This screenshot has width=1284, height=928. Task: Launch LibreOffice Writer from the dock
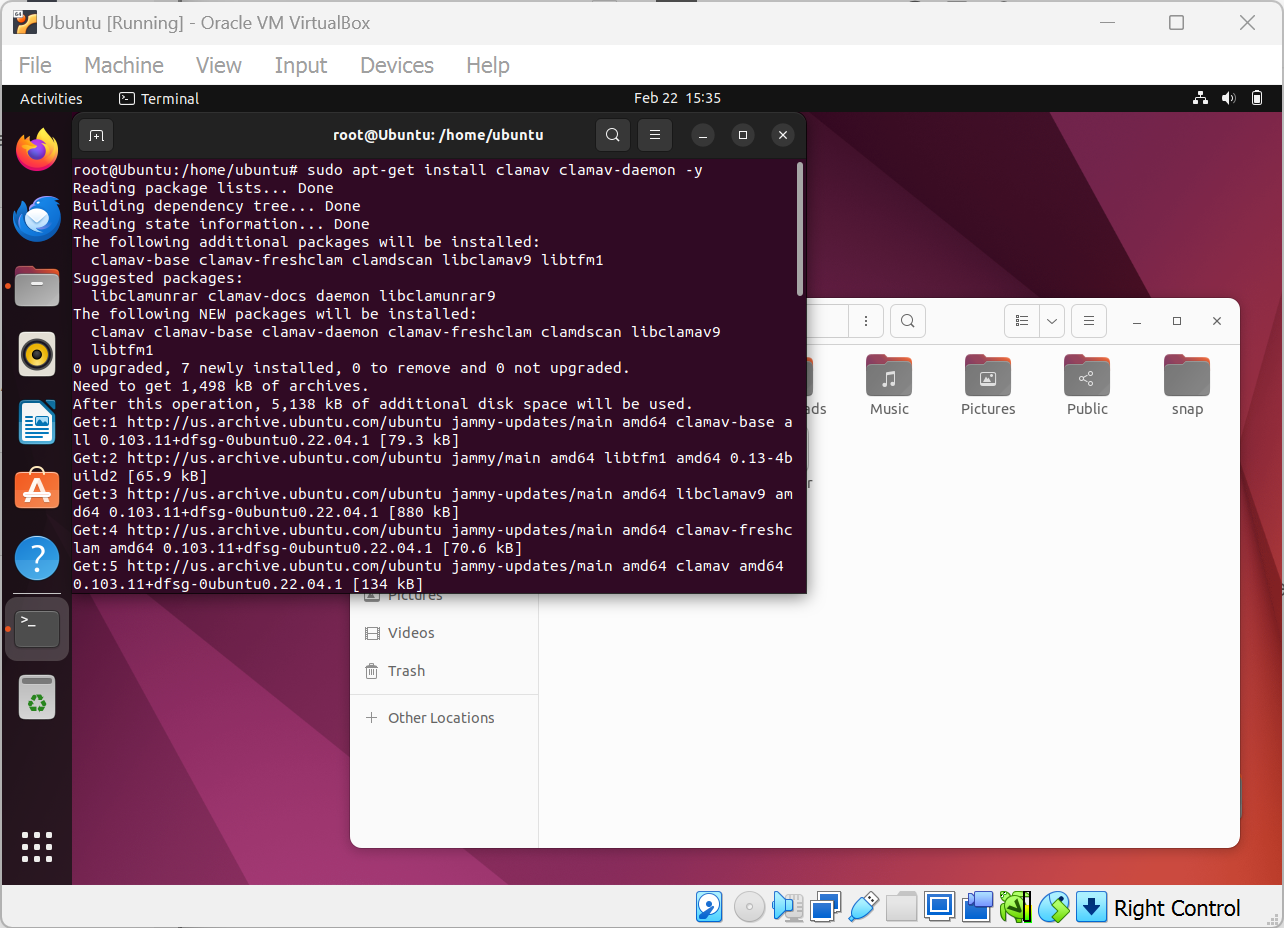[x=37, y=422]
